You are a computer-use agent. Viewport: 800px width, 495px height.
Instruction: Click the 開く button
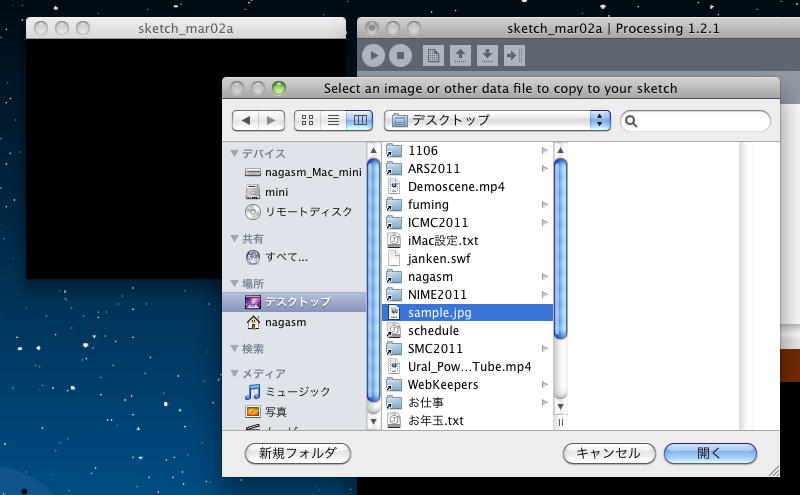pos(710,453)
